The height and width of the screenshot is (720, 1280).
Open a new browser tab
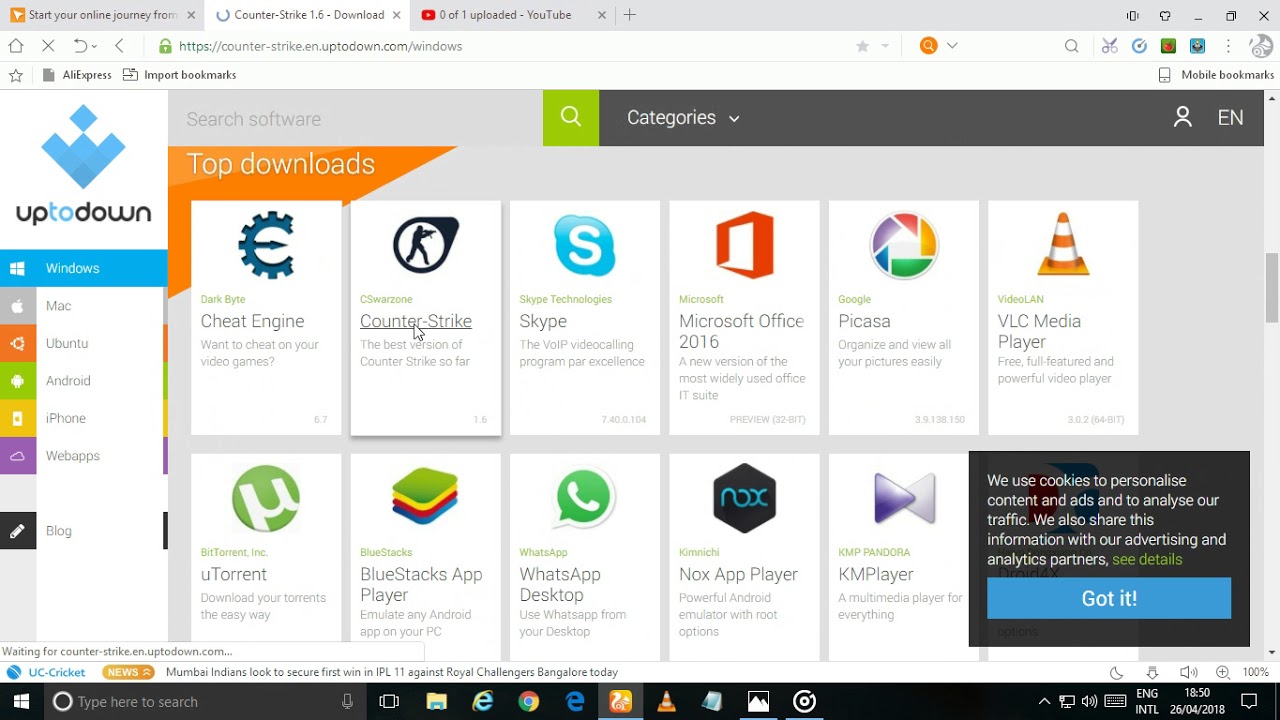[630, 15]
